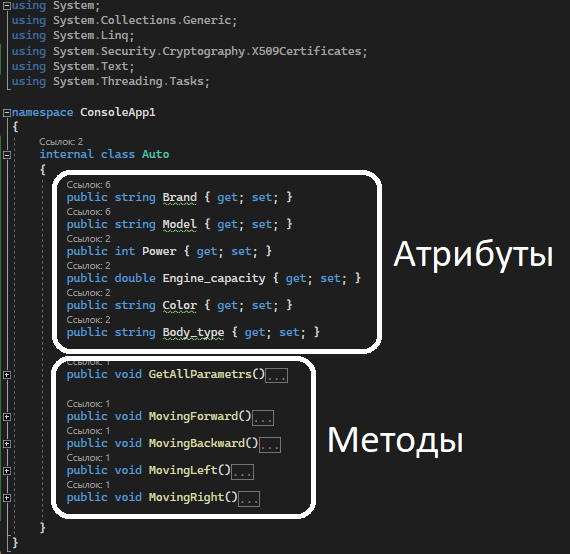Open the references link above Body_type property

(88, 320)
